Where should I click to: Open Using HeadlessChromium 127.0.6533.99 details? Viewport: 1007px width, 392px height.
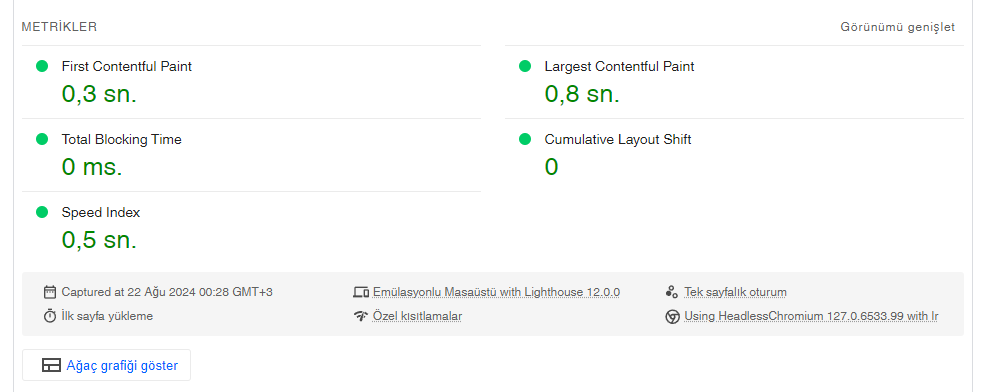(x=810, y=316)
